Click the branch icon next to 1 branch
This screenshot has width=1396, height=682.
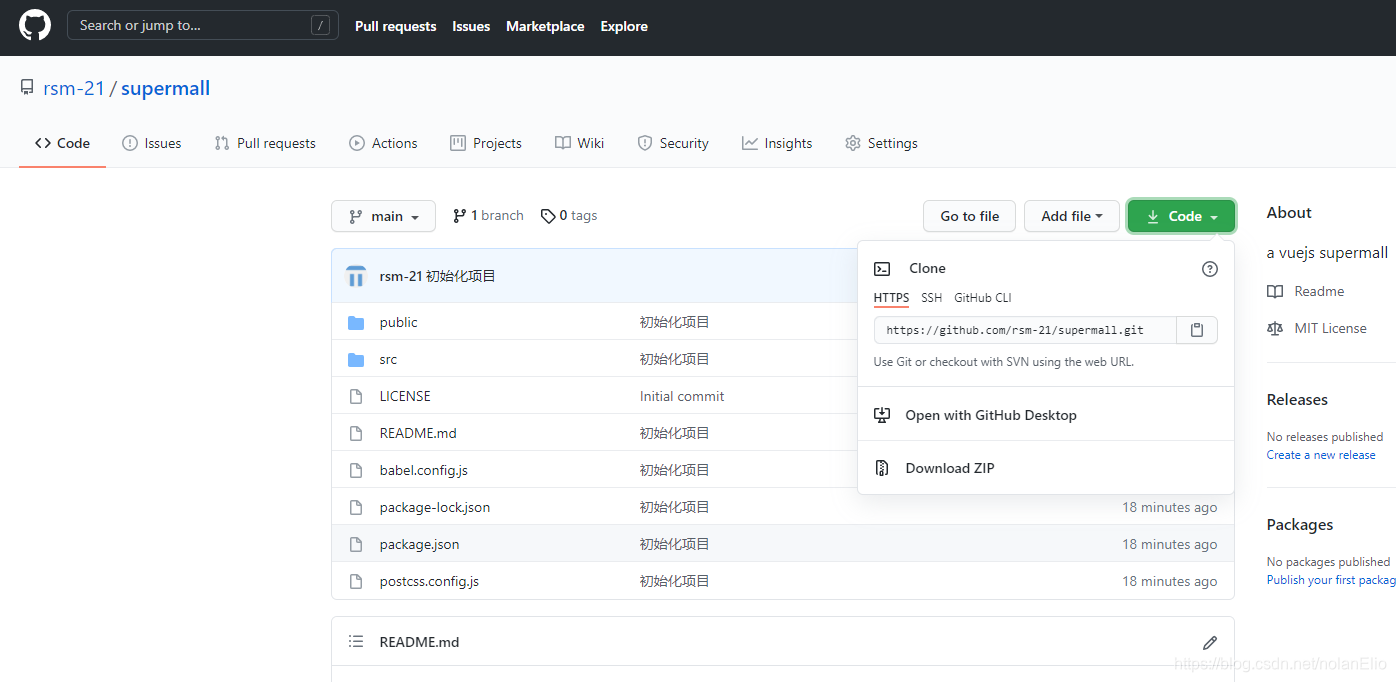point(460,216)
